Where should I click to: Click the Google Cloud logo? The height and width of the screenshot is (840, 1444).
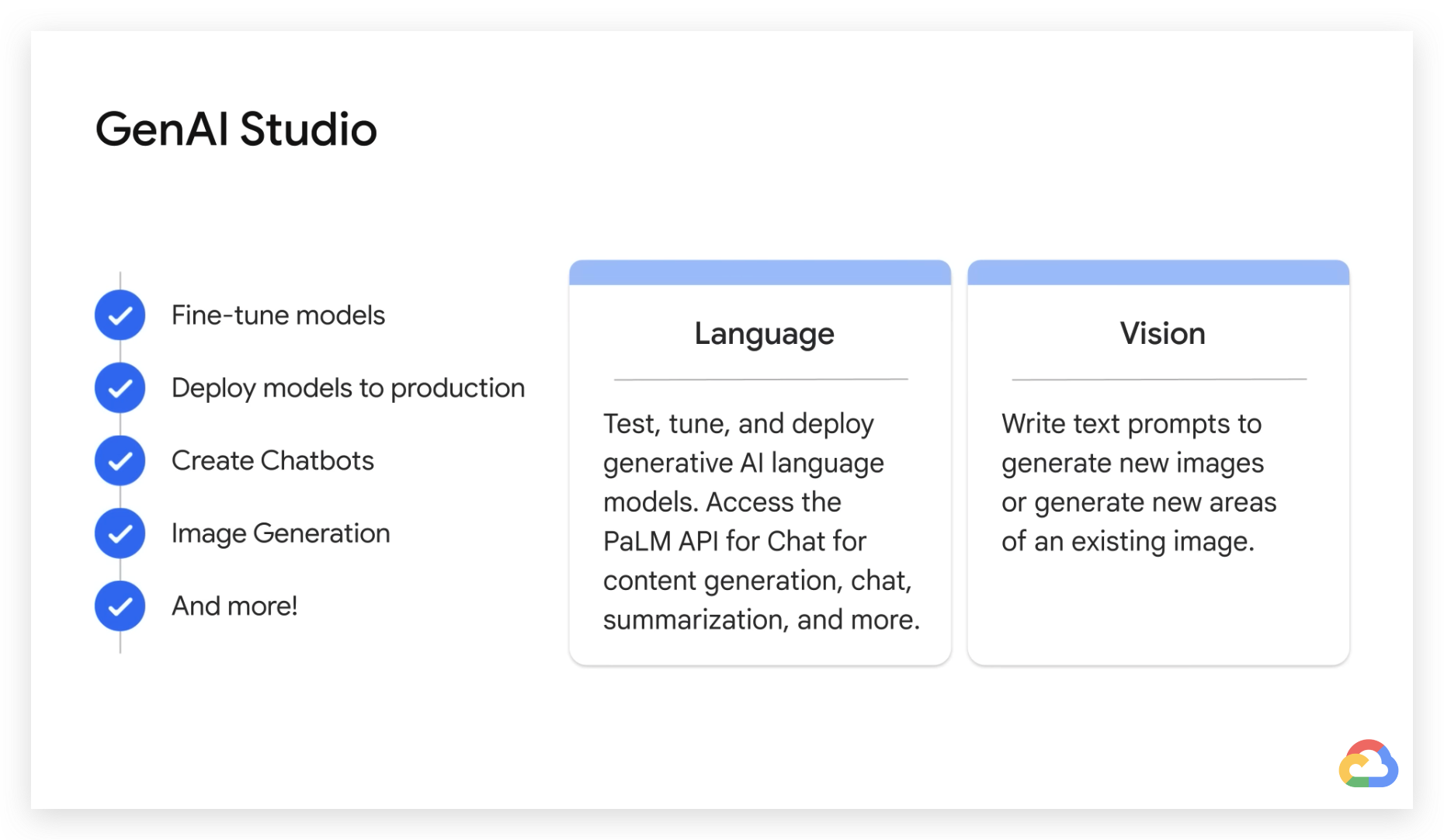pyautogui.click(x=1369, y=764)
